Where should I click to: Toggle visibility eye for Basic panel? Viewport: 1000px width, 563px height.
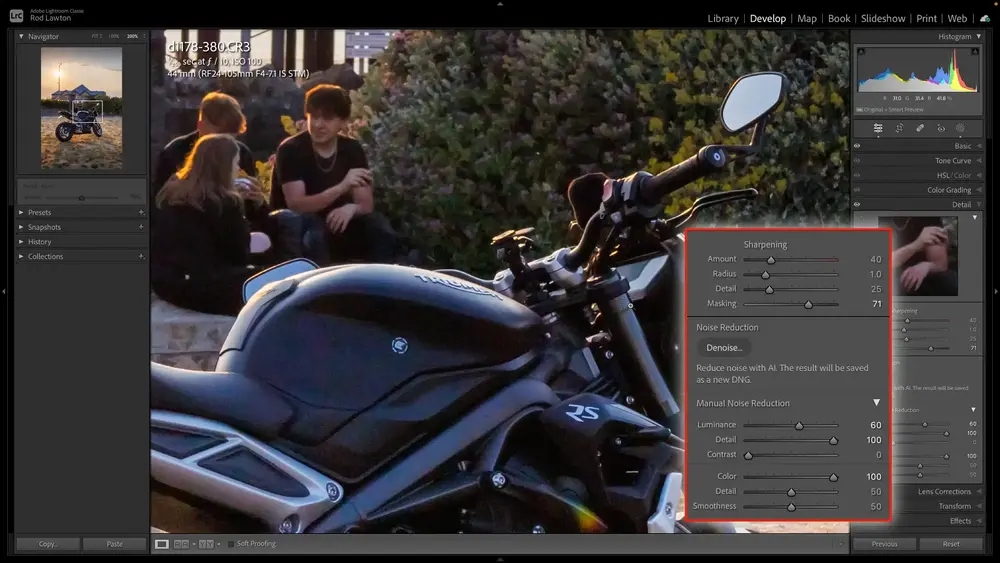857,146
